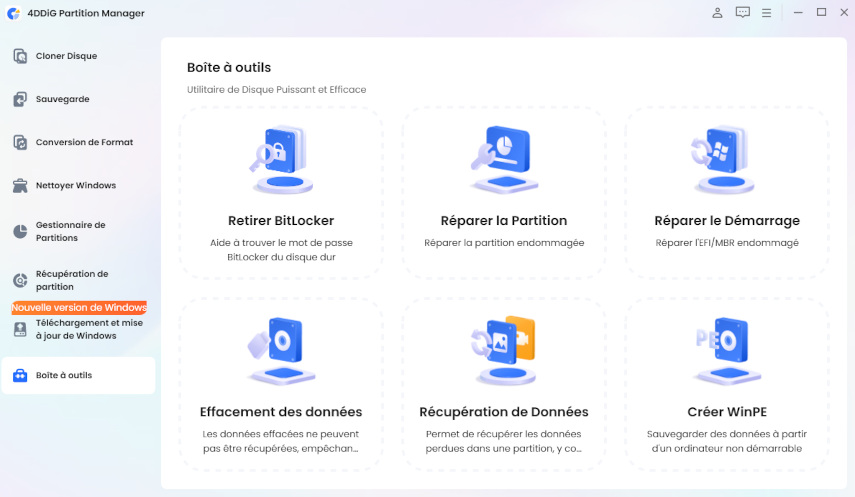Click the Conversion de Format icon

pos(20,142)
